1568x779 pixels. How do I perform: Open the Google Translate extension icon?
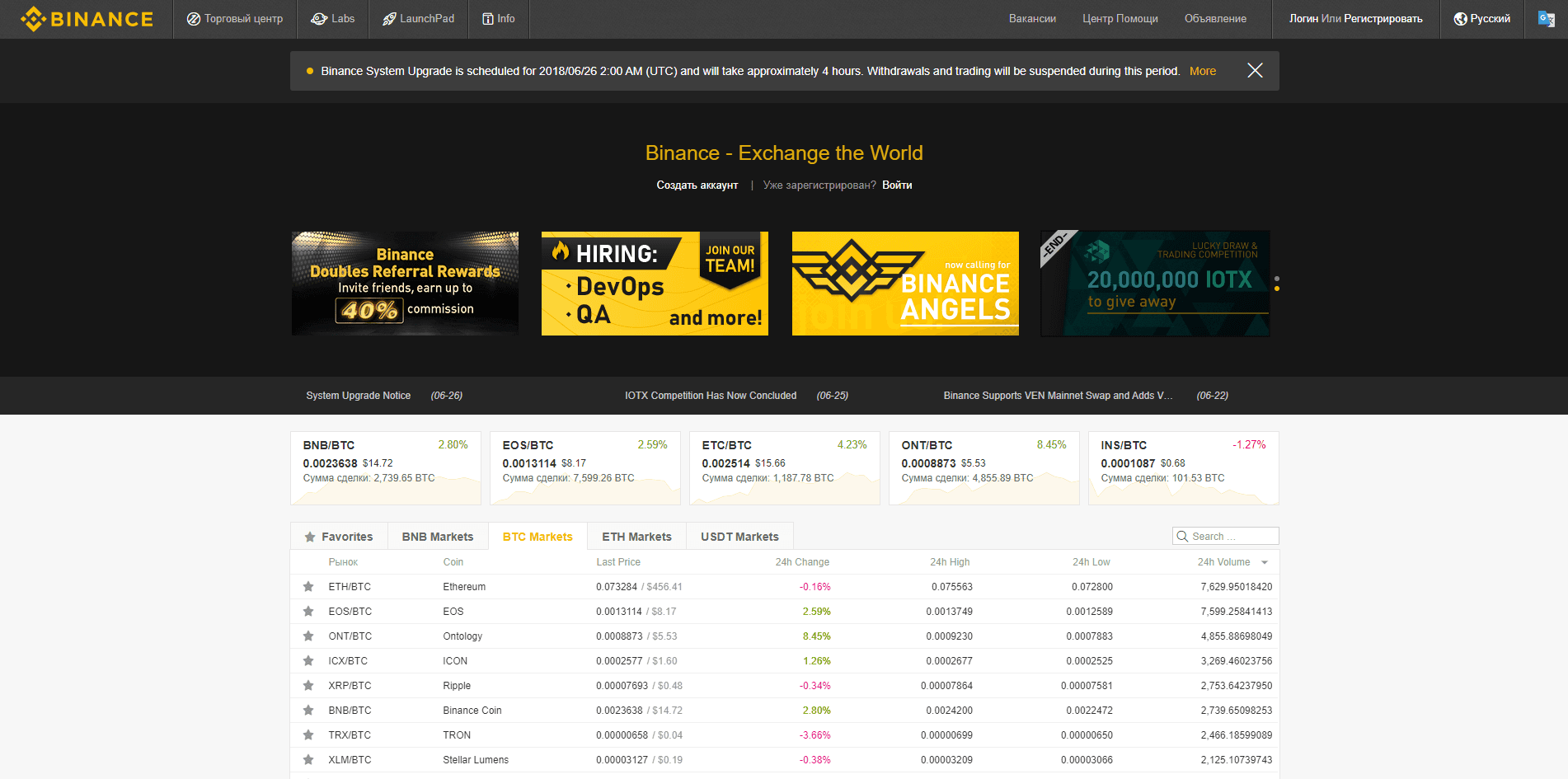point(1547,18)
